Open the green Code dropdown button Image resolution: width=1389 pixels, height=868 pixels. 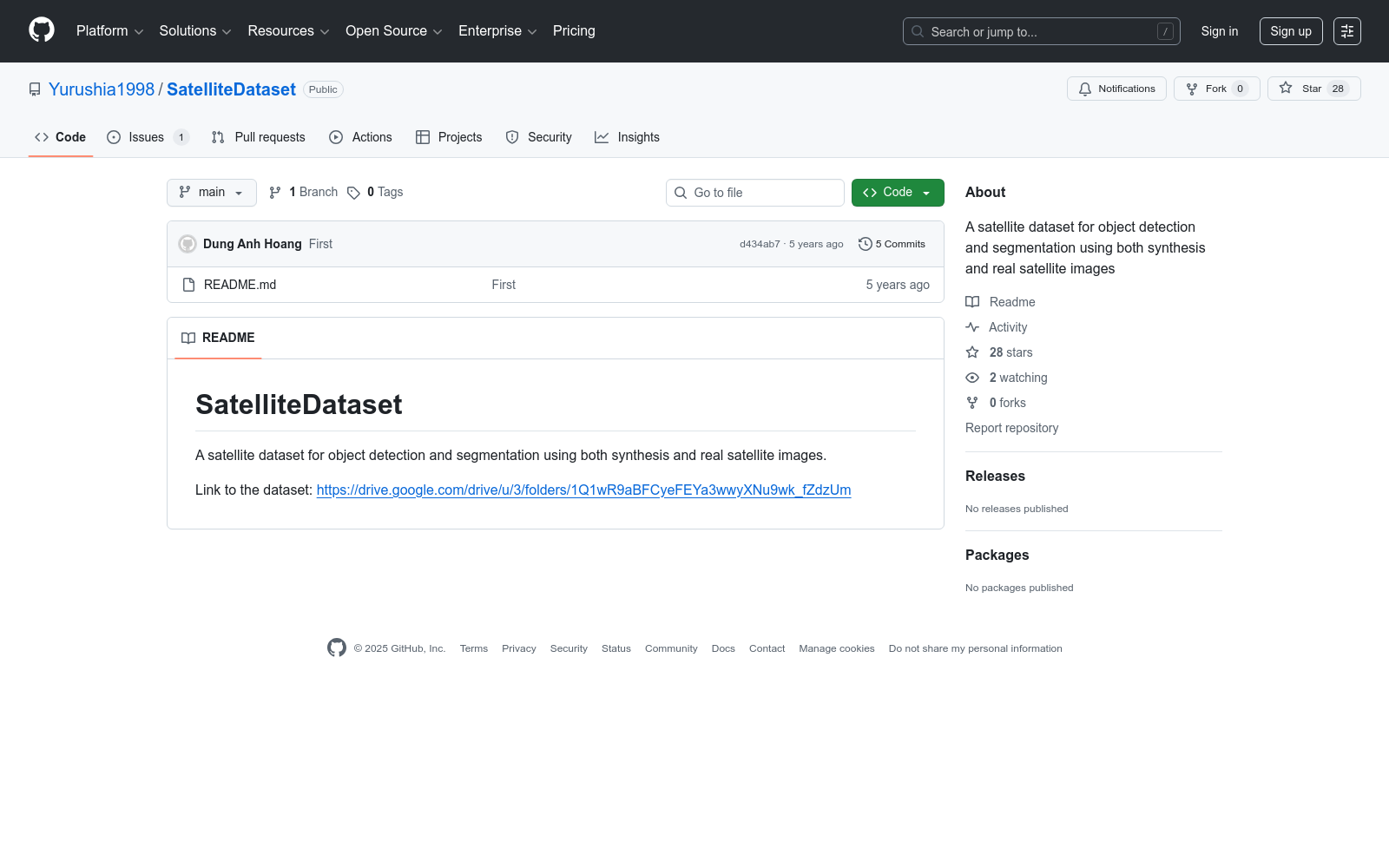898,193
